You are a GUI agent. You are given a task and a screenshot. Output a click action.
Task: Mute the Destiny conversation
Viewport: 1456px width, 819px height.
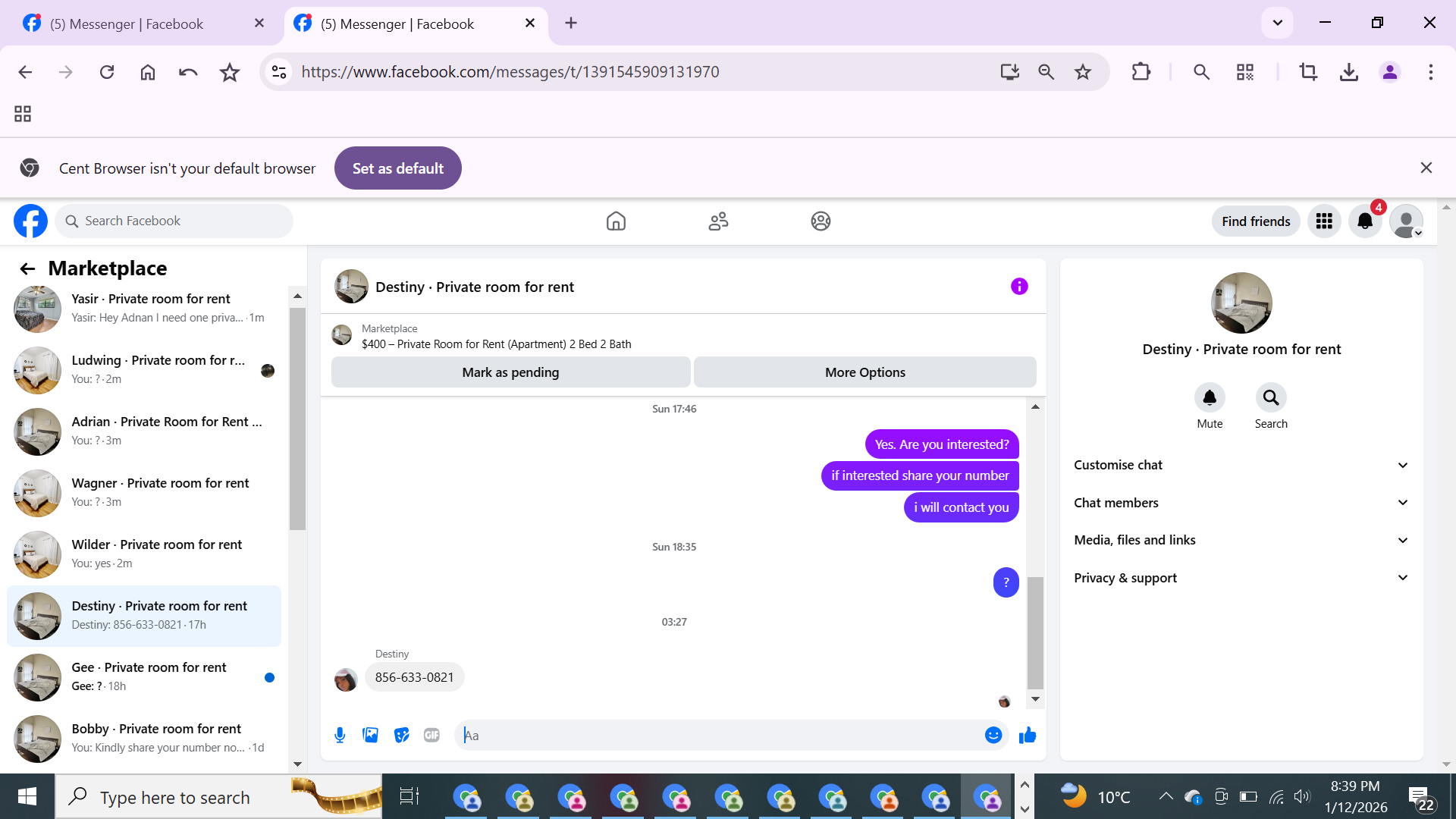pyautogui.click(x=1210, y=397)
